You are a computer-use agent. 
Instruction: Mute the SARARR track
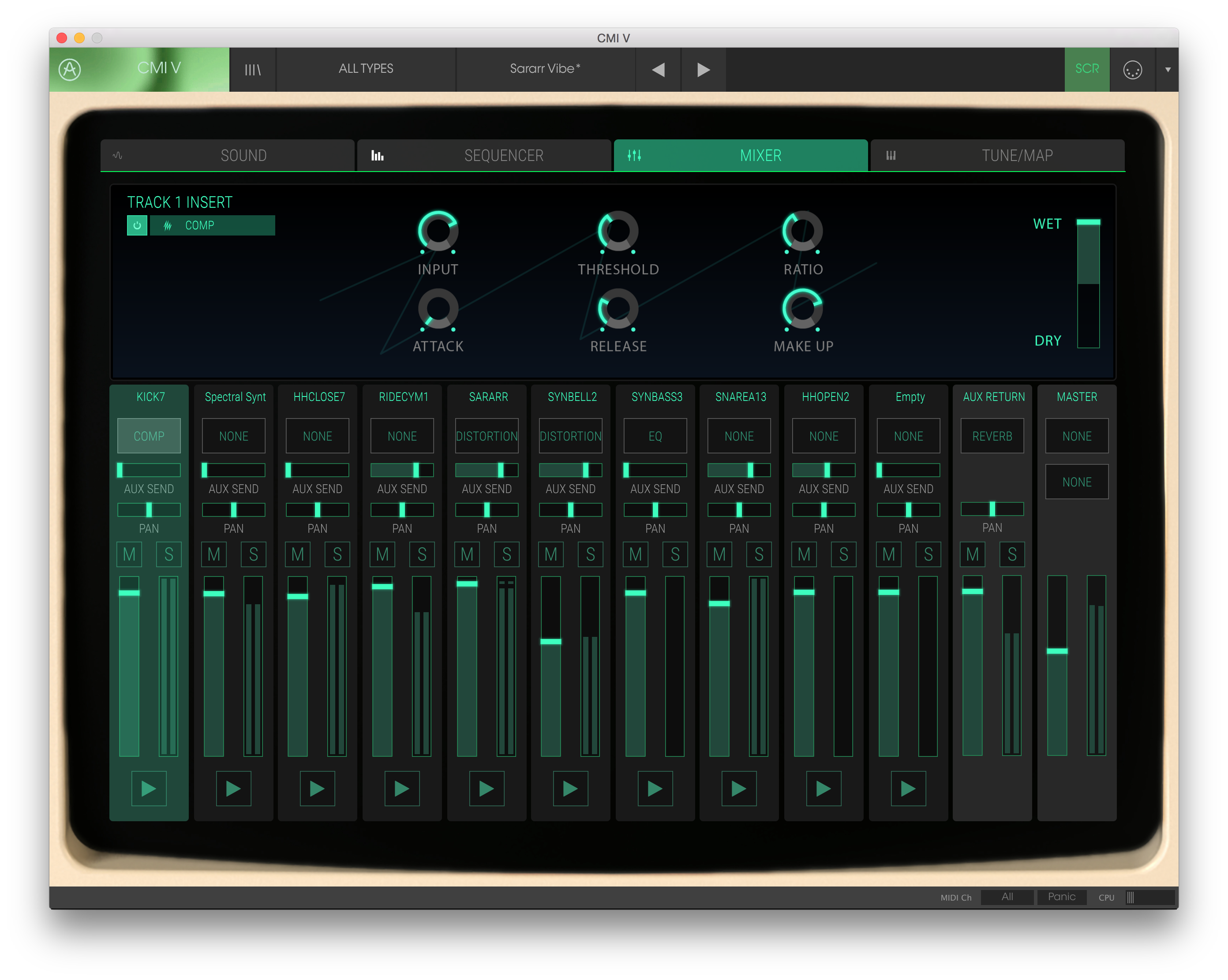(x=467, y=554)
